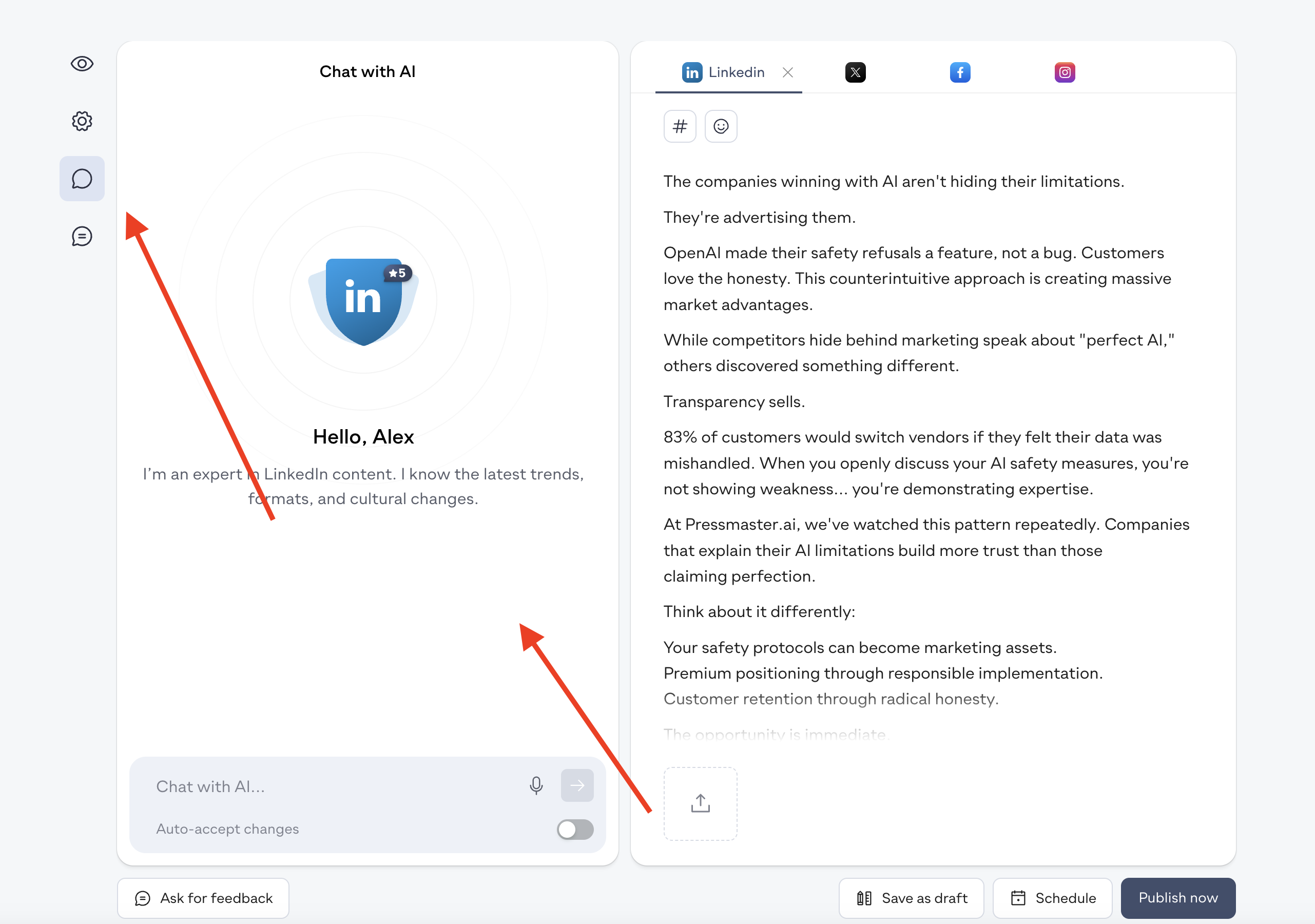The image size is (1315, 924).
Task: Switch to the X (Twitter) tab
Action: [855, 72]
